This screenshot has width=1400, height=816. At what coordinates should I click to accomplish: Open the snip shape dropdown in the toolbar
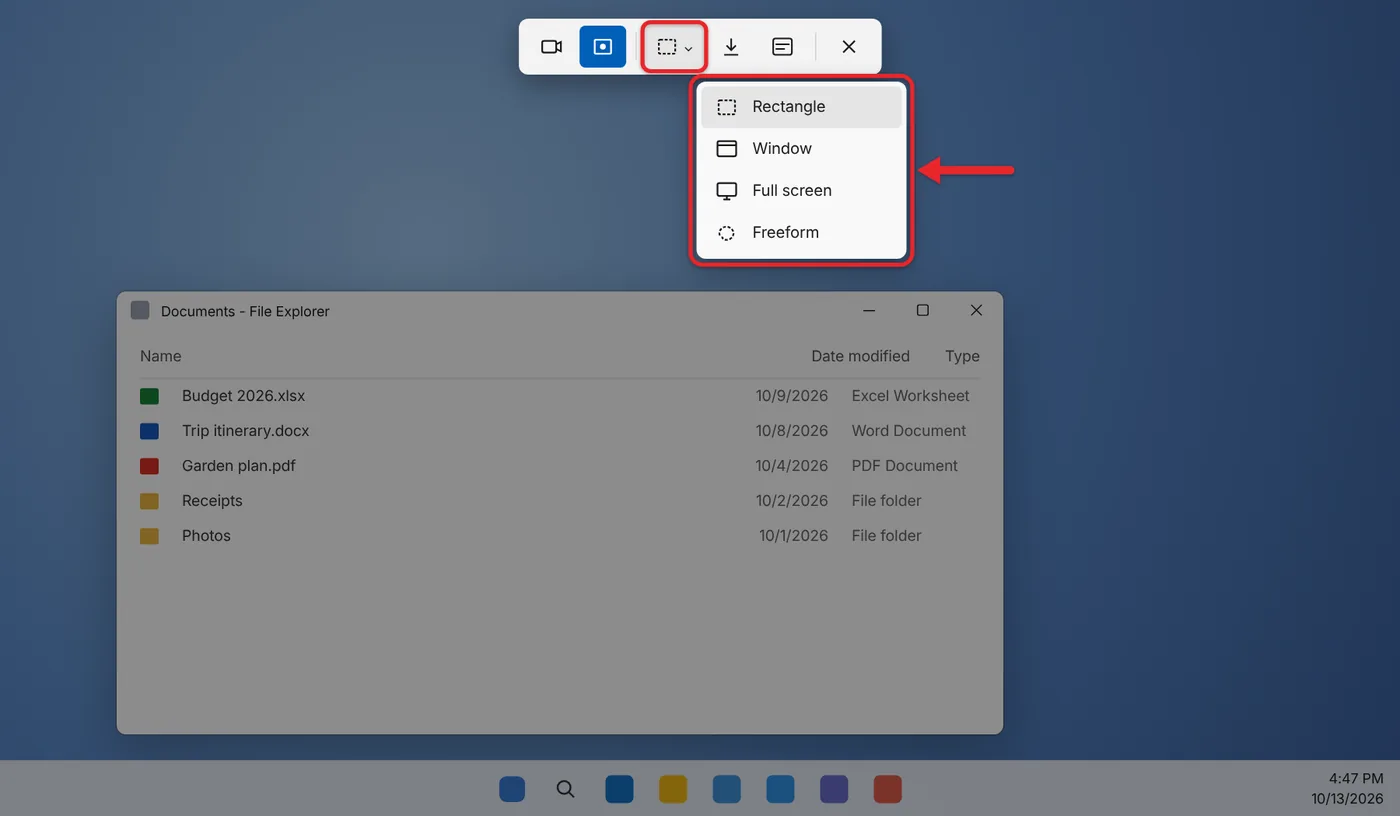click(674, 47)
